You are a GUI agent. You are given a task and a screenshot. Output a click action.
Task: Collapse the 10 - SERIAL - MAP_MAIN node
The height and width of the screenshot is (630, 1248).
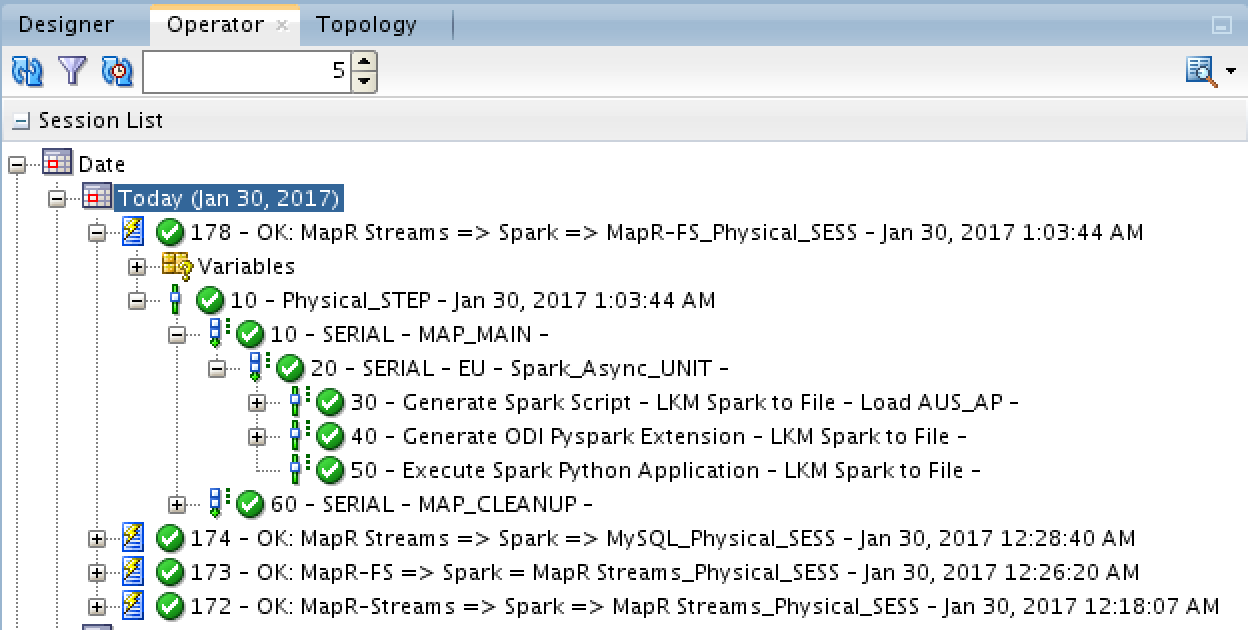177,334
